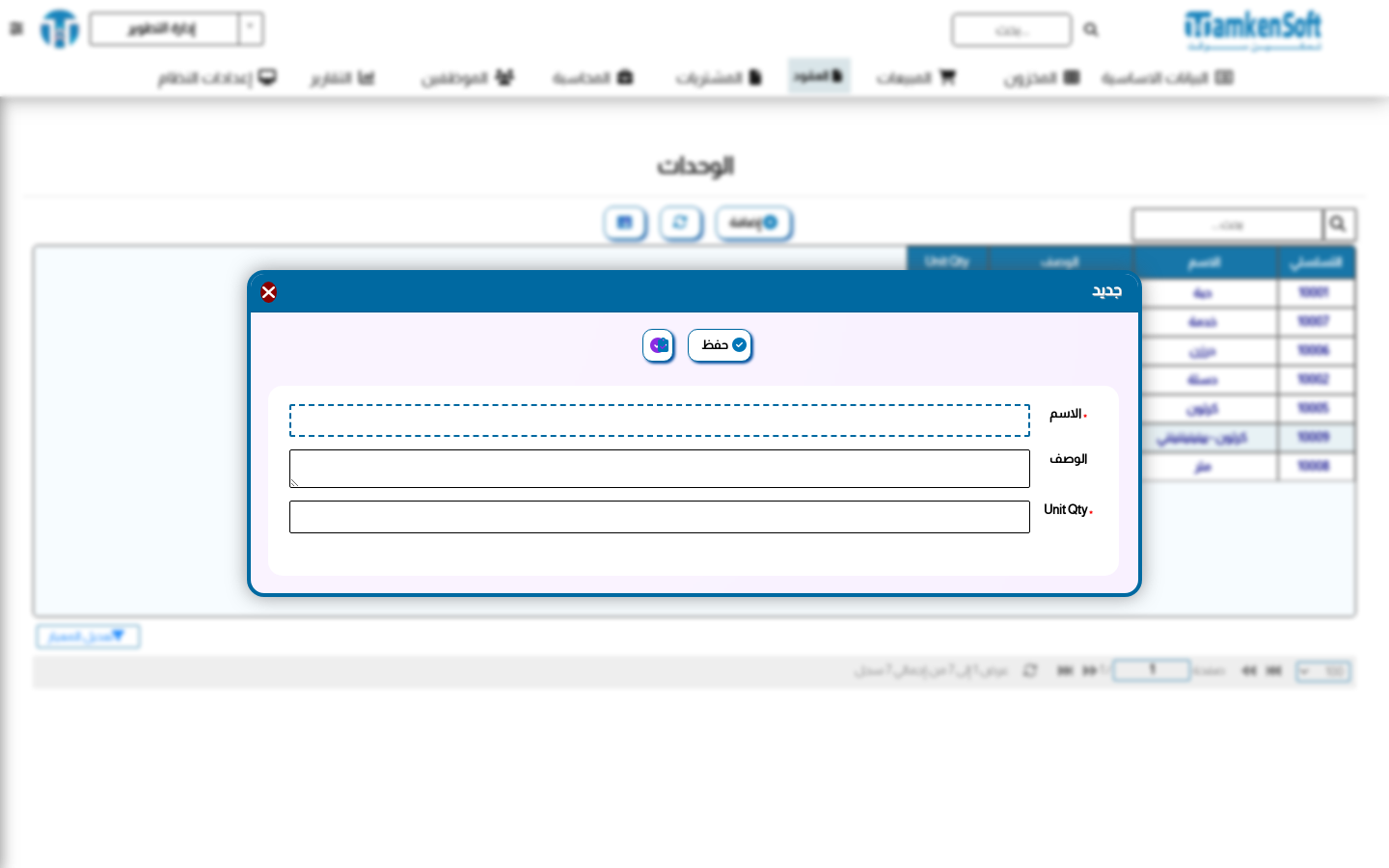This screenshot has width=1389, height=868.
Task: Click the grid search magnifier button
Action: pyautogui.click(x=1339, y=225)
